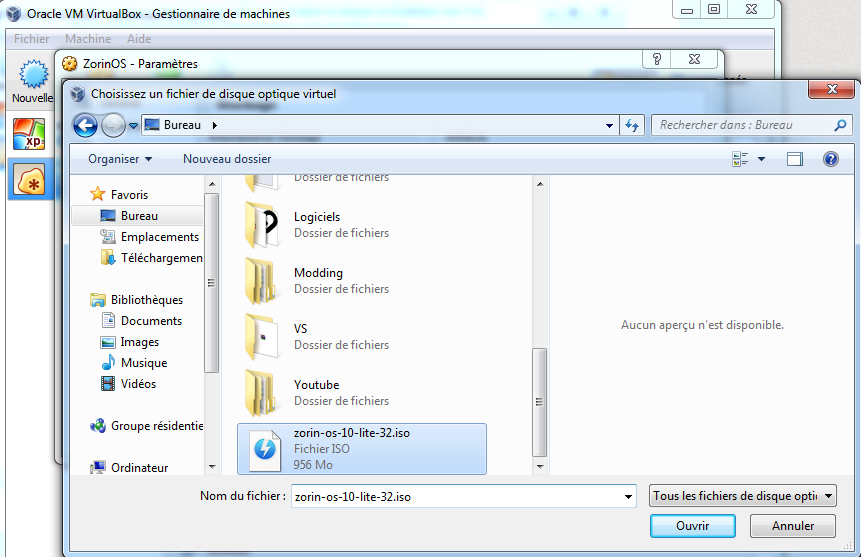Image resolution: width=861 pixels, height=557 pixels.
Task: Click the VS folder icon
Action: (262, 337)
